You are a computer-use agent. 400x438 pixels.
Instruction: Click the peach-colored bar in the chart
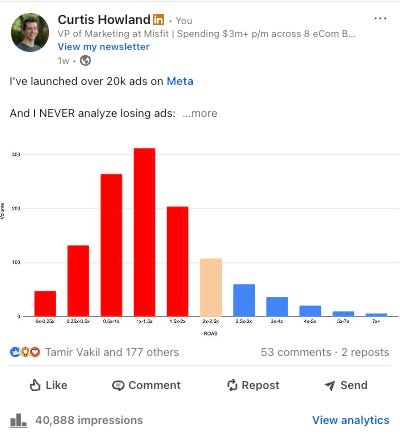point(211,287)
